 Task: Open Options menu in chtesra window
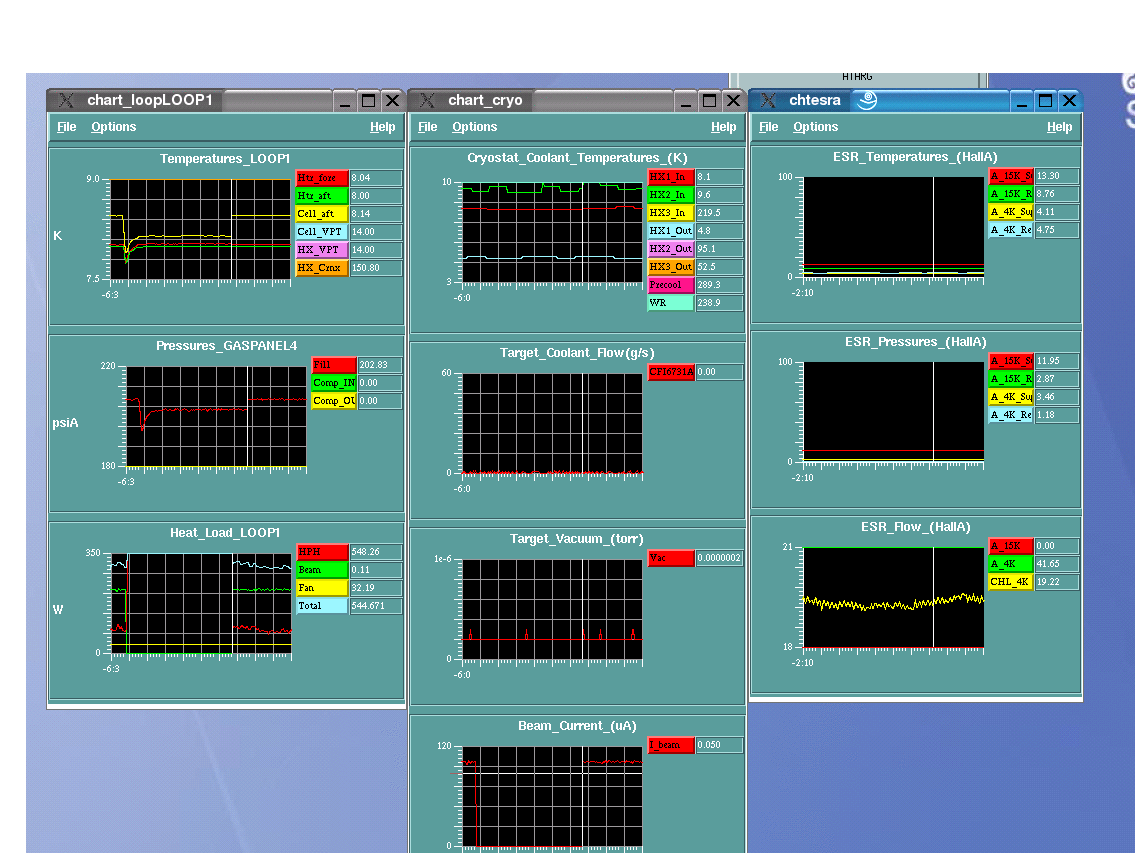pyautogui.click(x=816, y=127)
